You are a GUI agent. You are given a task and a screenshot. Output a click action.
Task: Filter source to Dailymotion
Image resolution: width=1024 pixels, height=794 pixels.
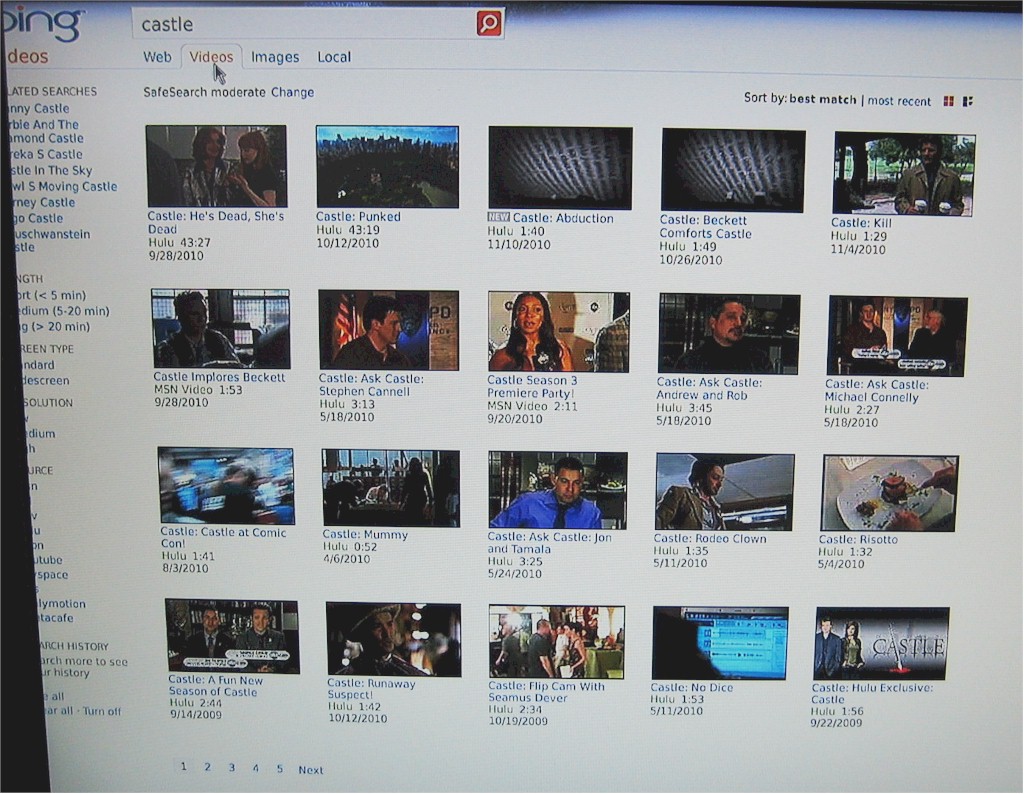[60, 604]
